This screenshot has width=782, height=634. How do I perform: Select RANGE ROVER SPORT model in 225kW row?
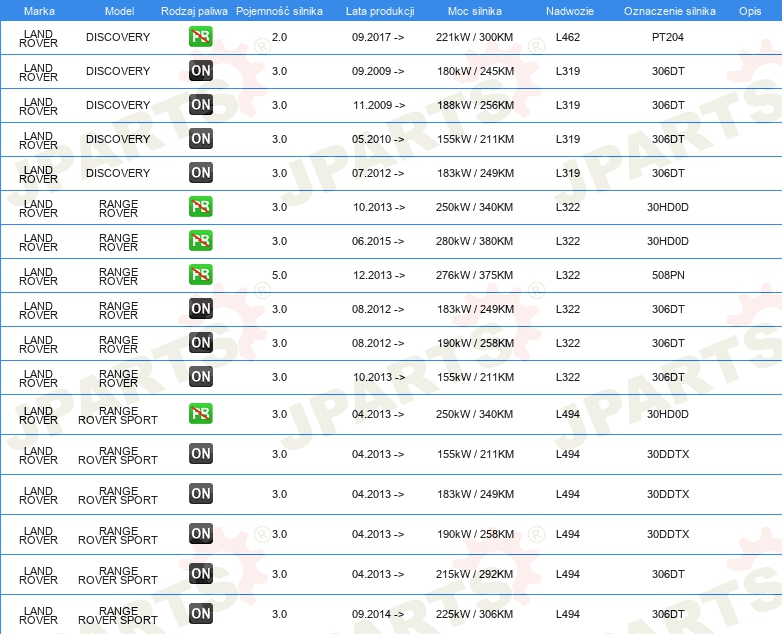(x=118, y=615)
